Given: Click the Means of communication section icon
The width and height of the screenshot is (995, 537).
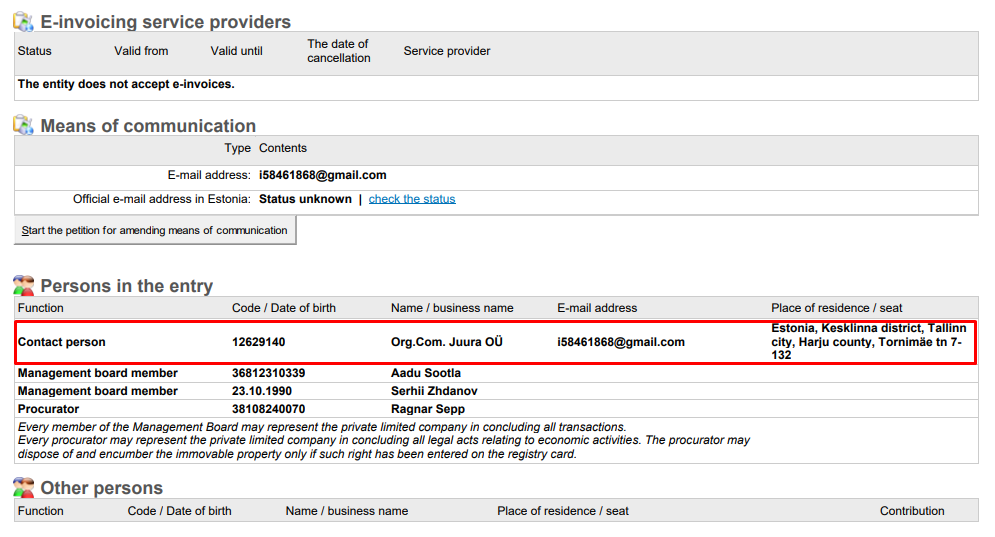Looking at the screenshot, I should point(23,125).
